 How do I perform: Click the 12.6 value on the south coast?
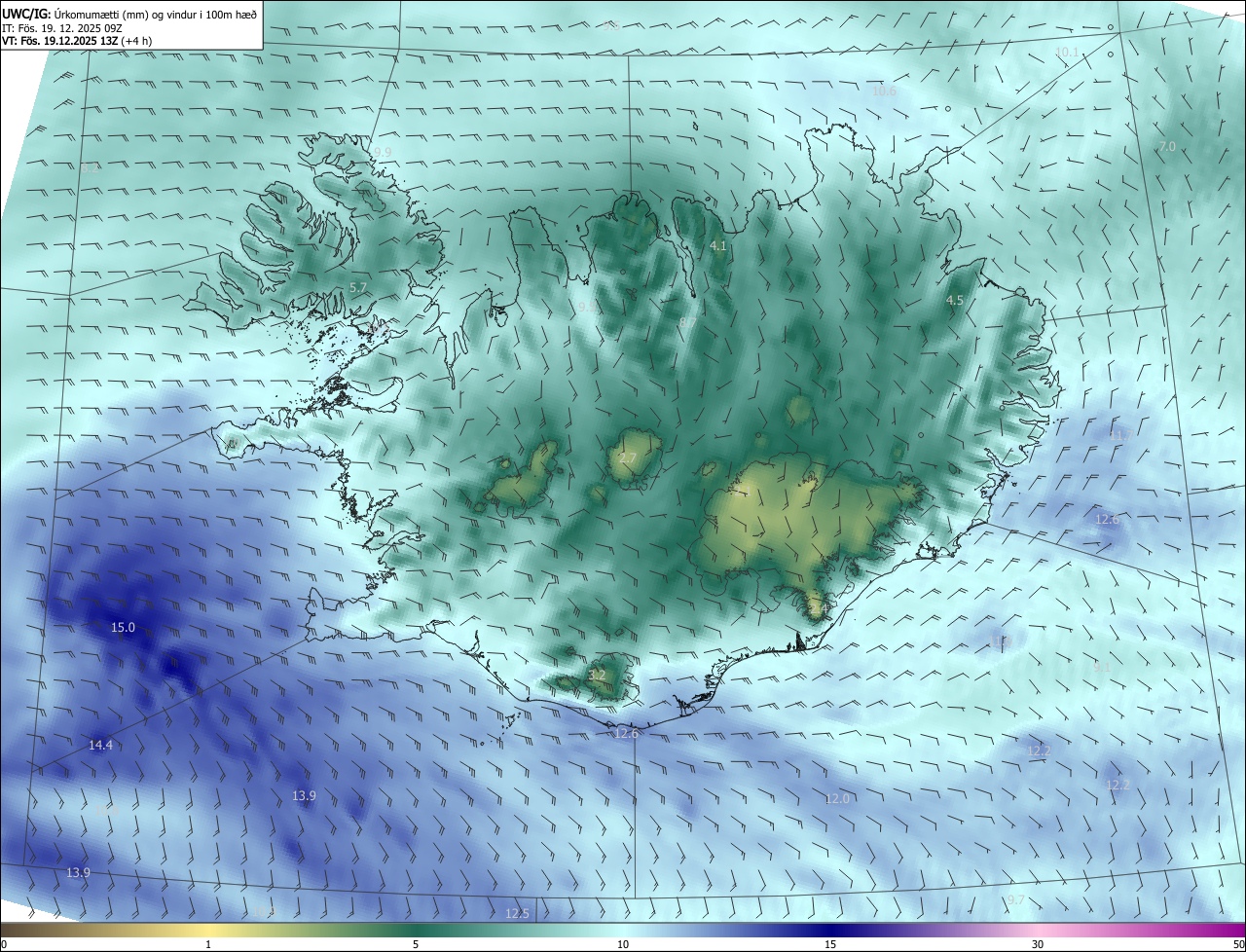tap(627, 733)
